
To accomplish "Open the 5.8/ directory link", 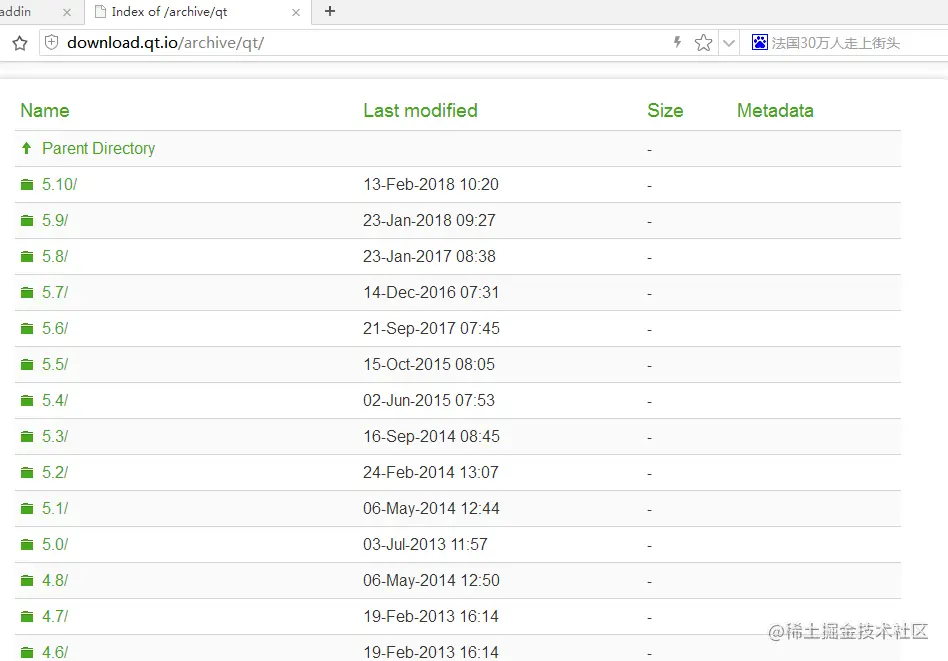I will pyautogui.click(x=55, y=256).
